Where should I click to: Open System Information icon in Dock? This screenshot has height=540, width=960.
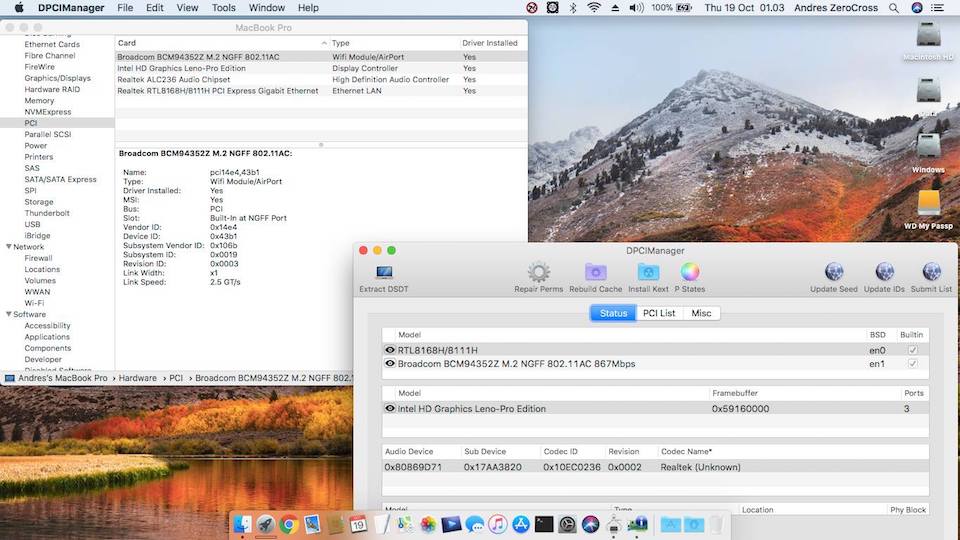click(x=637, y=524)
